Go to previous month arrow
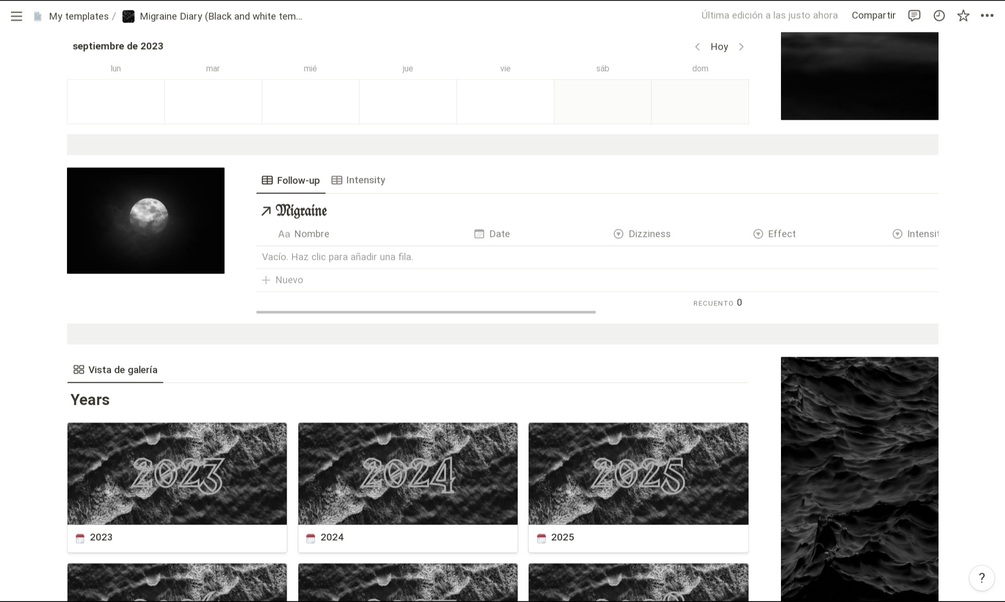The width and height of the screenshot is (1005, 602). 697,47
